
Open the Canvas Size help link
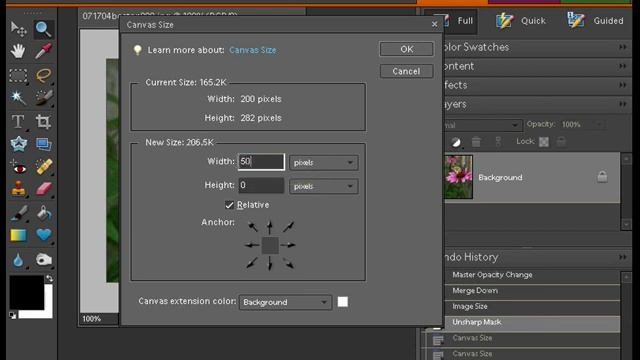(x=253, y=50)
